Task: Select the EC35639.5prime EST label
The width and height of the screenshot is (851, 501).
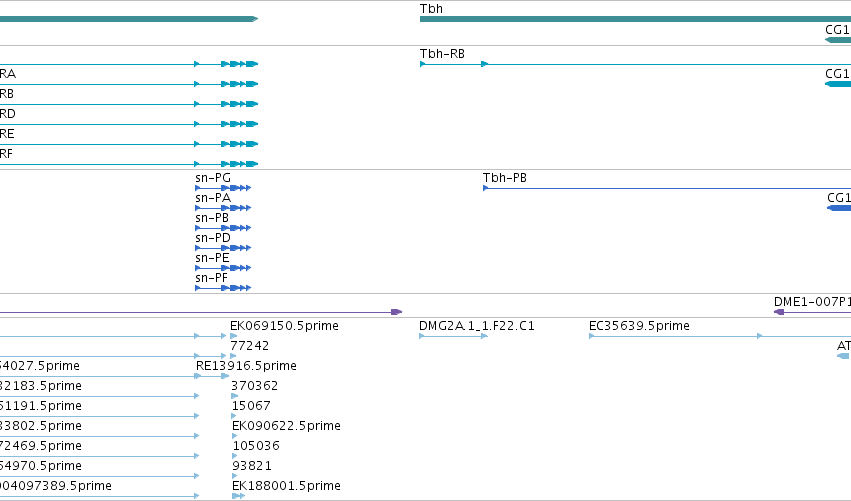Action: 639,326
